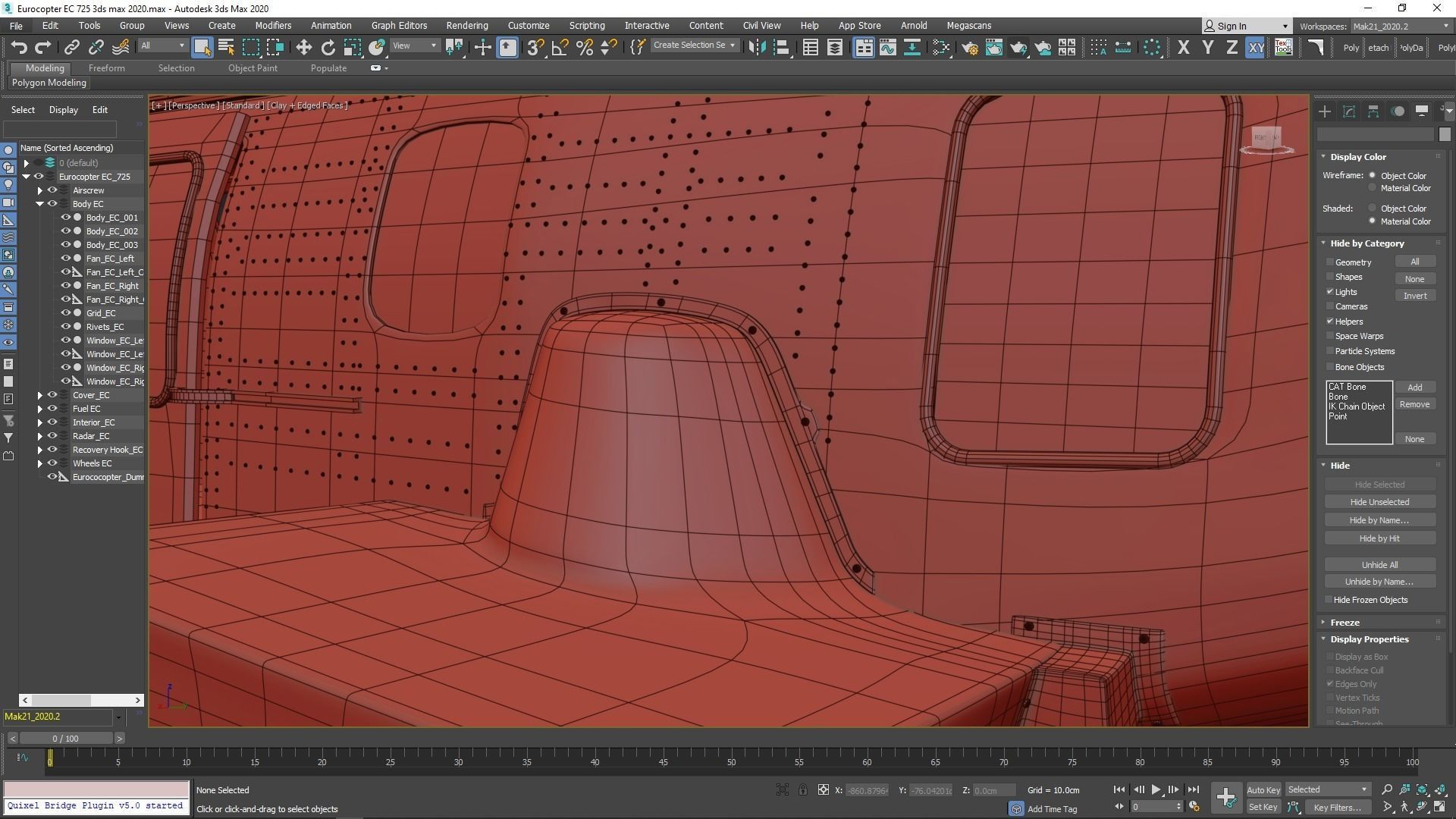The height and width of the screenshot is (819, 1456).
Task: Enable the Cameras hide checkbox
Action: pyautogui.click(x=1330, y=306)
